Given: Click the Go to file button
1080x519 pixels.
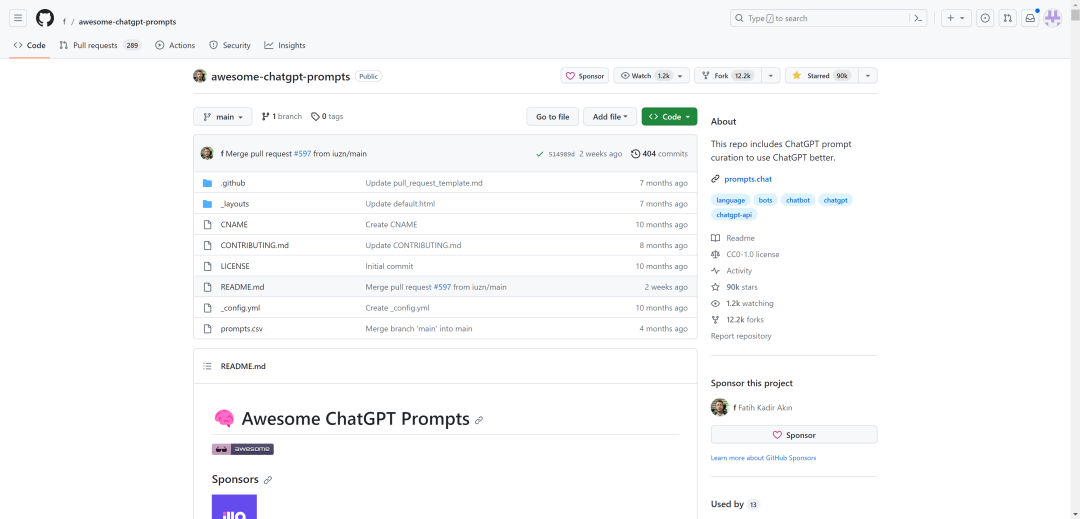Looking at the screenshot, I should (x=552, y=117).
